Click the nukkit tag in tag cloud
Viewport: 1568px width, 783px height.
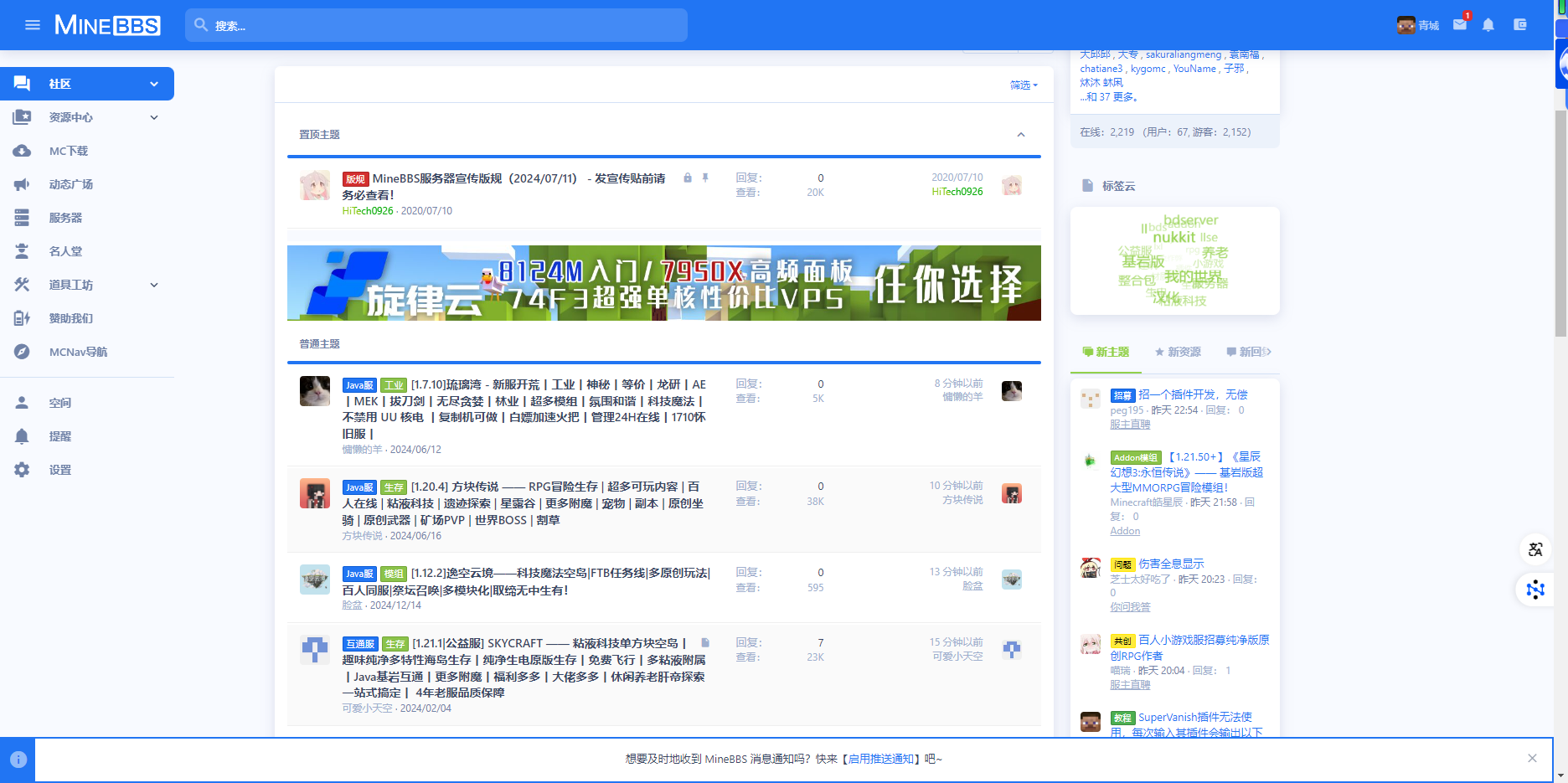tap(1174, 238)
